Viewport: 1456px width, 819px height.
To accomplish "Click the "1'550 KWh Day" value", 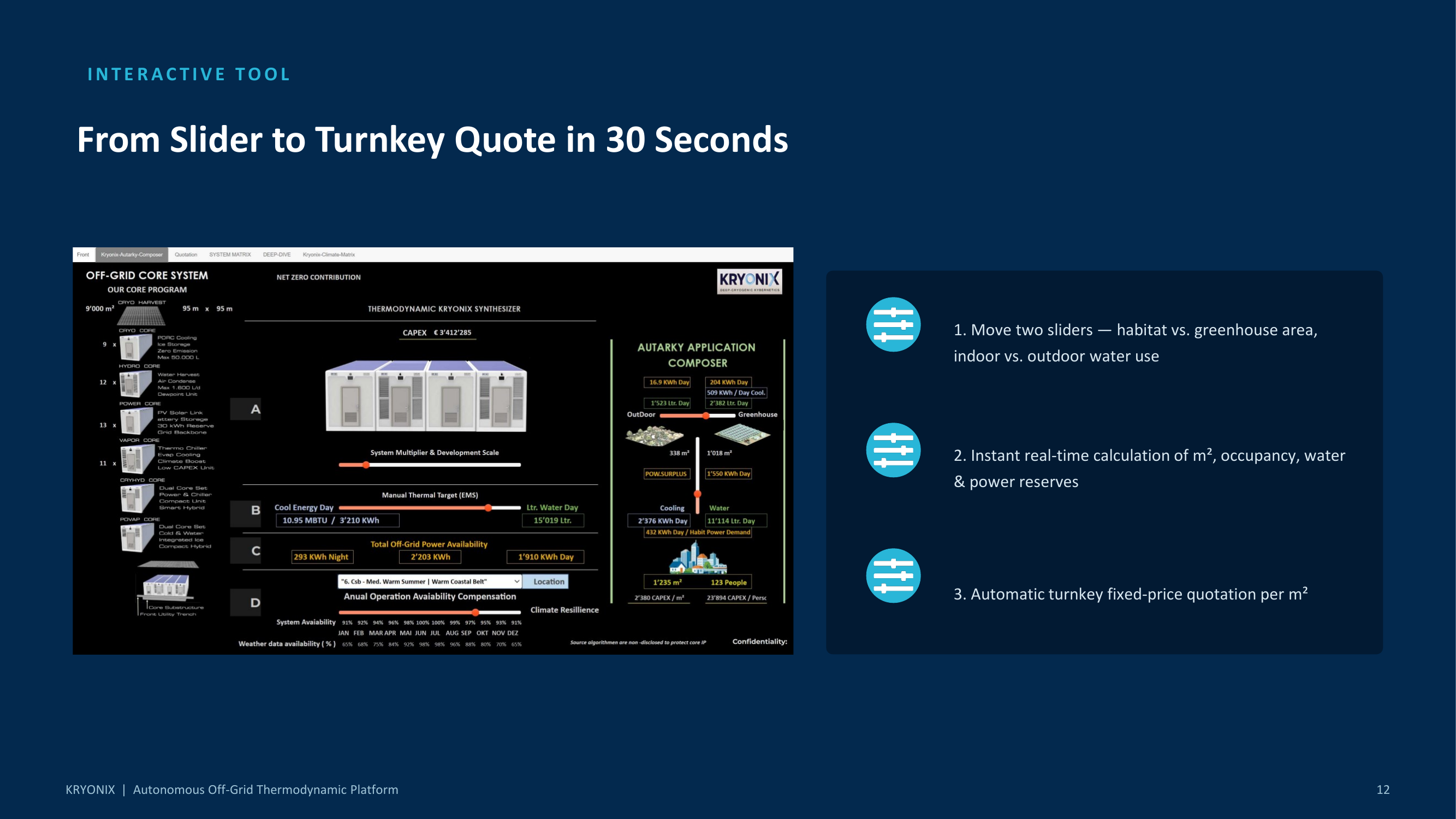I will (x=729, y=473).
